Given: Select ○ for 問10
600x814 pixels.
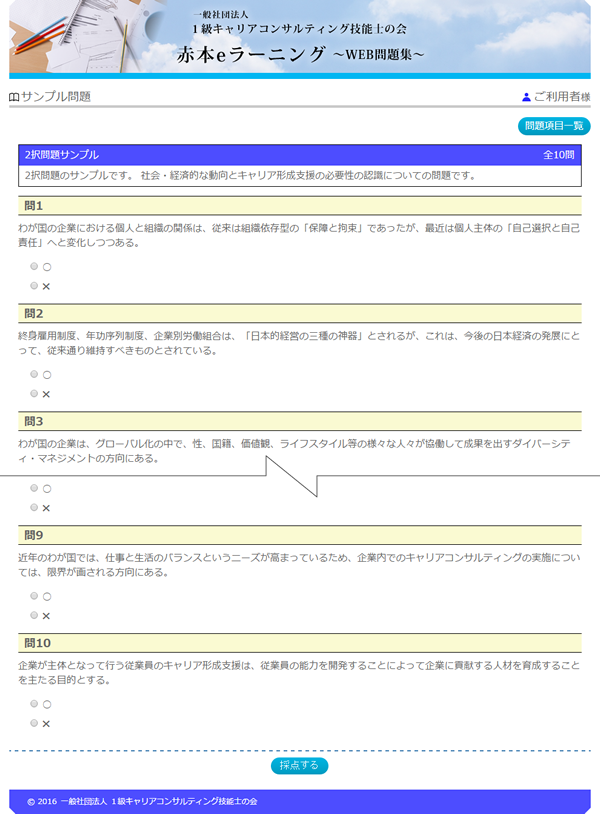Looking at the screenshot, I should [x=34, y=703].
